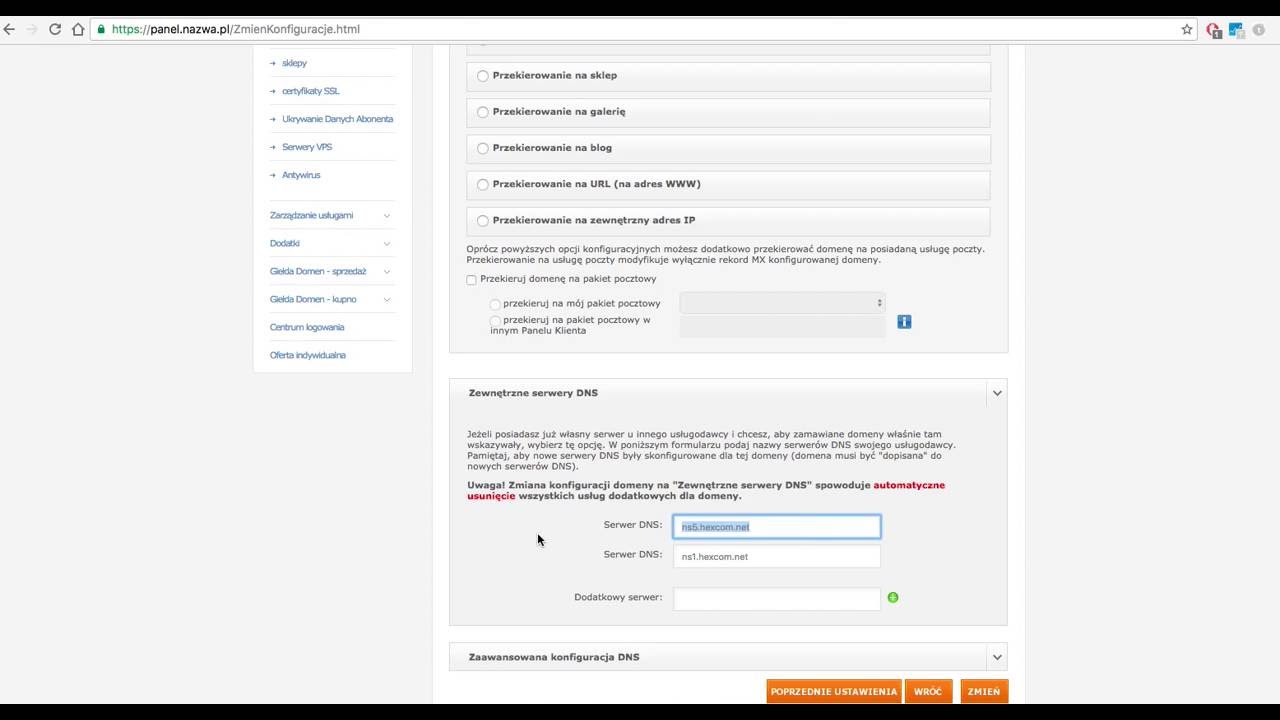Open certyfikaty SSL in sidebar
Image resolution: width=1280 pixels, height=720 pixels.
310,91
